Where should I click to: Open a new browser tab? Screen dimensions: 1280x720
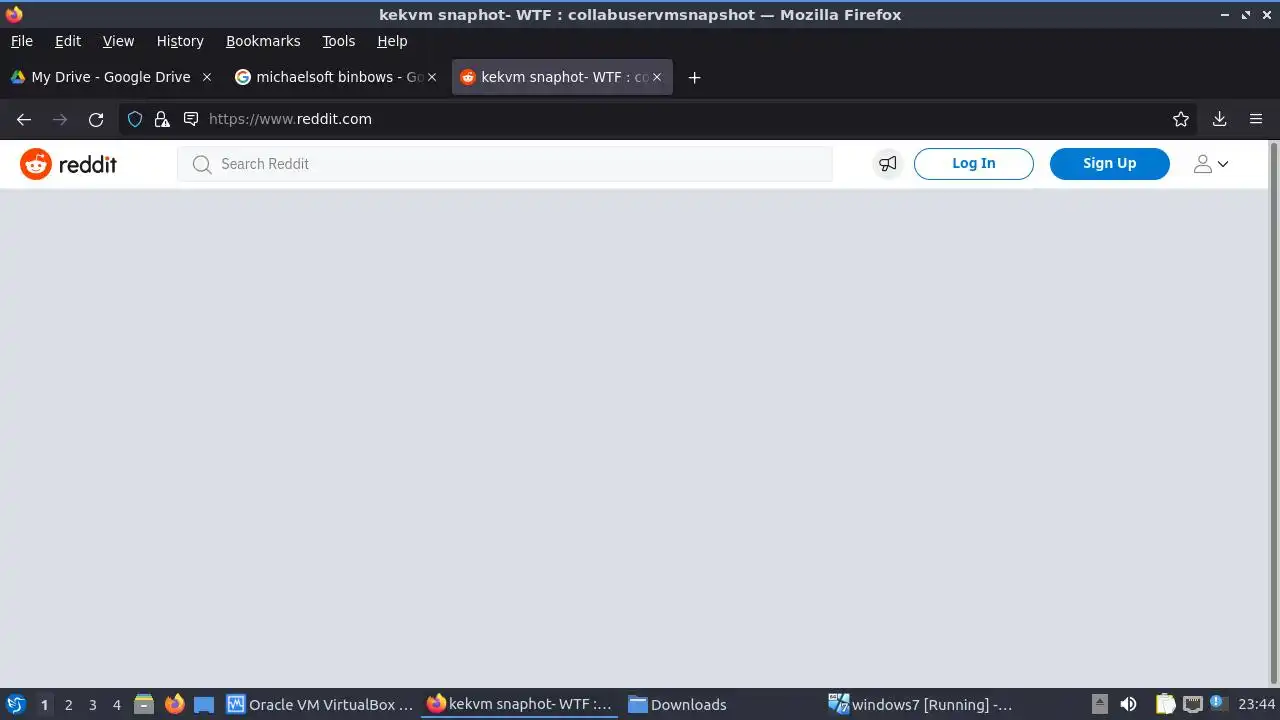(695, 77)
